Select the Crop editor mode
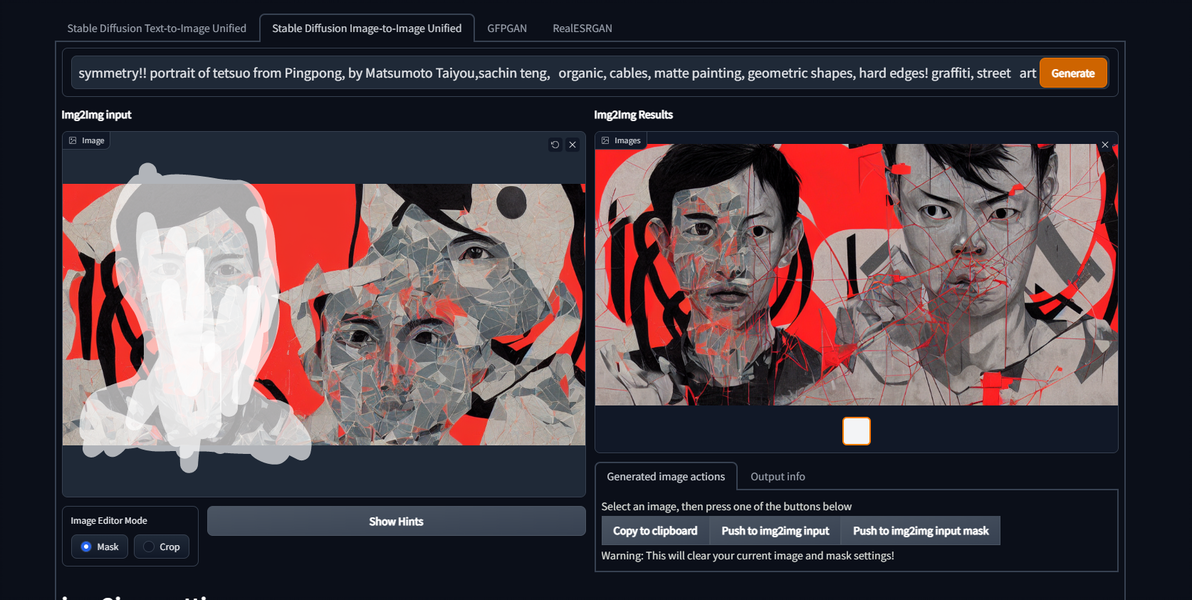This screenshot has width=1192, height=600. pyautogui.click(x=162, y=547)
